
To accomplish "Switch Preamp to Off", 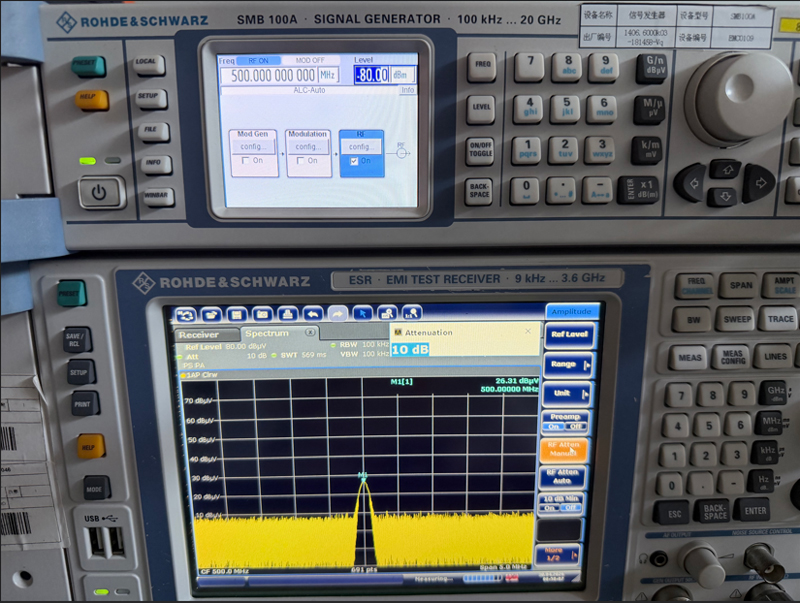I will click(x=576, y=426).
